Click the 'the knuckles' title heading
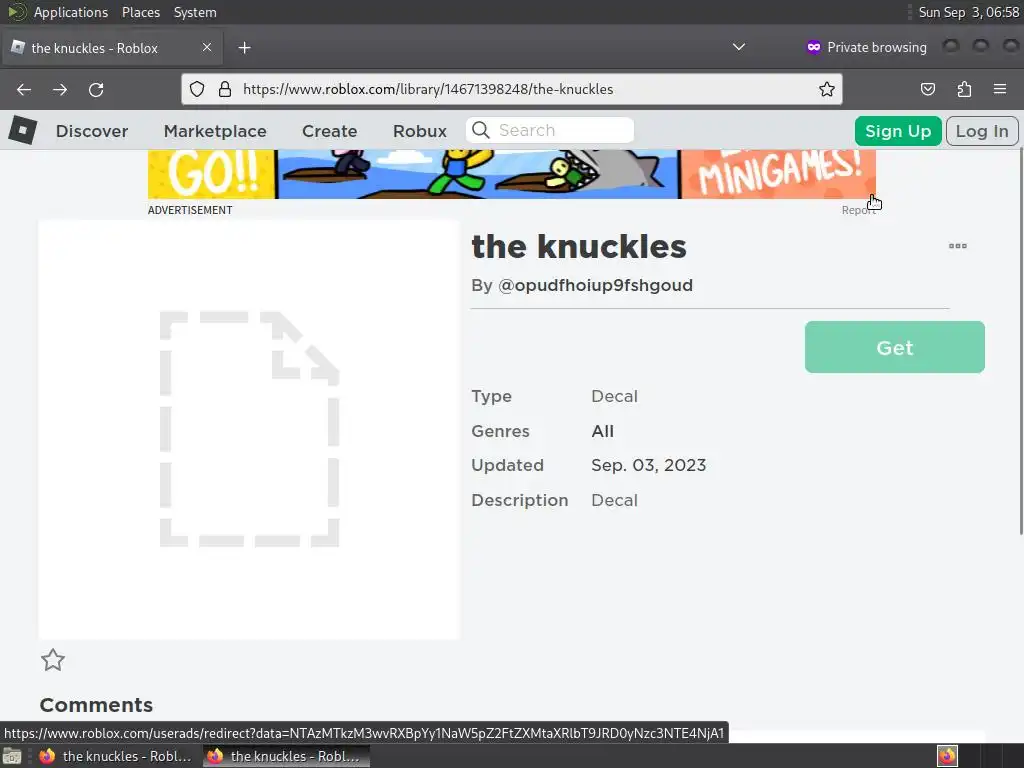The width and height of the screenshot is (1024, 768). click(x=579, y=247)
